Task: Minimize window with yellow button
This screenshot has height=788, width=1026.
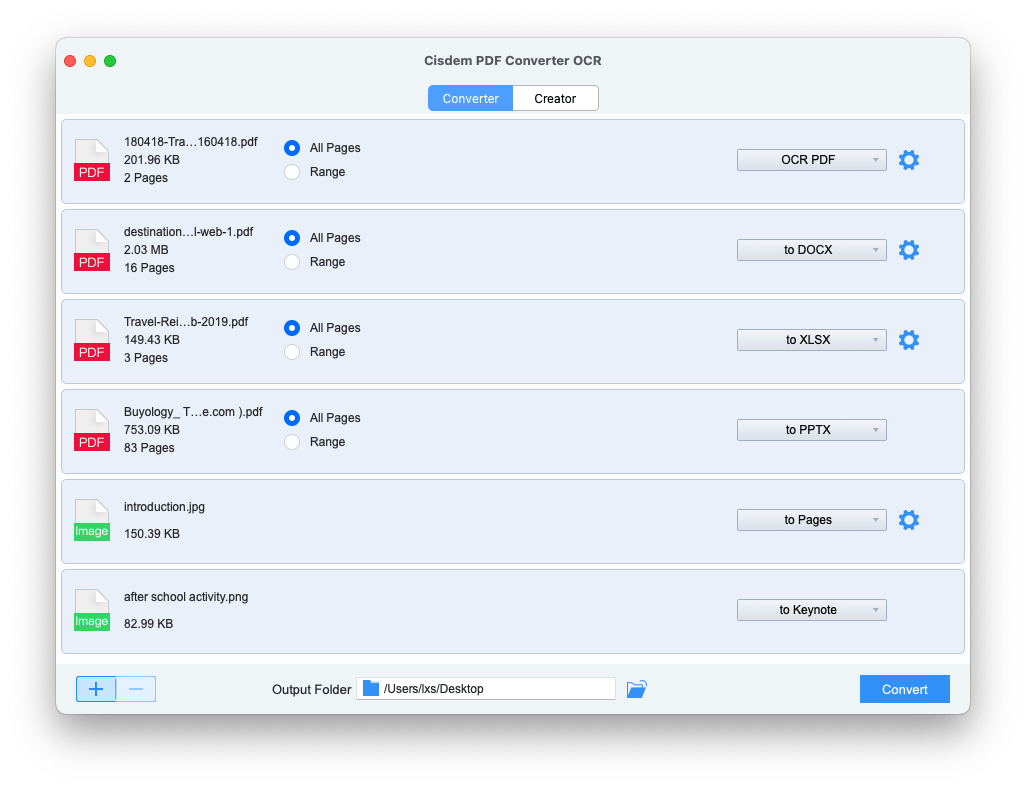Action: pos(90,61)
